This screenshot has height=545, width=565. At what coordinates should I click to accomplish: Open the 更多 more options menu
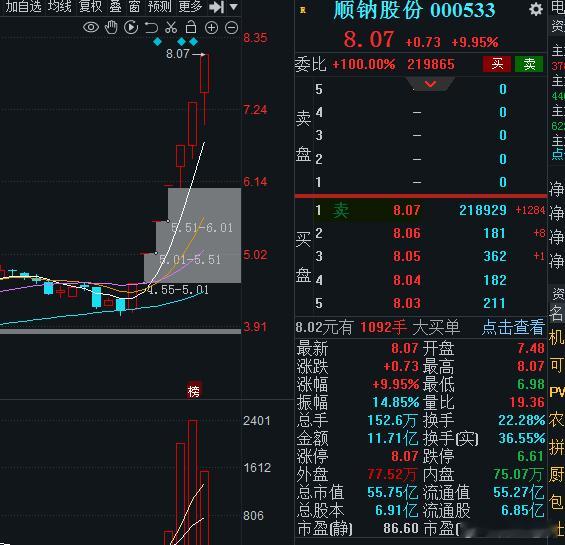(190, 6)
